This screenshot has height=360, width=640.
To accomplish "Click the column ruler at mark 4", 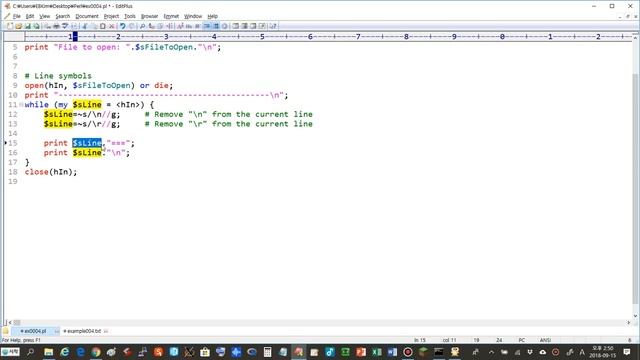I will coord(214,37).
